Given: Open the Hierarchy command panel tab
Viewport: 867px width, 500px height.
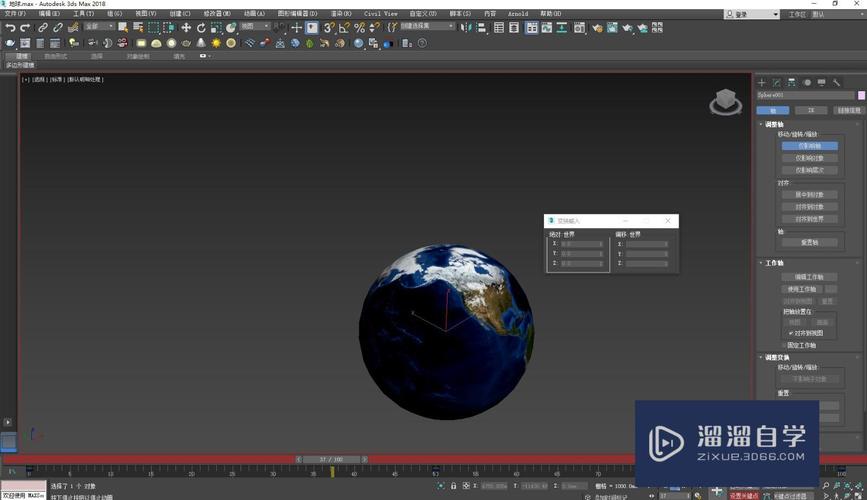Looking at the screenshot, I should click(792, 82).
